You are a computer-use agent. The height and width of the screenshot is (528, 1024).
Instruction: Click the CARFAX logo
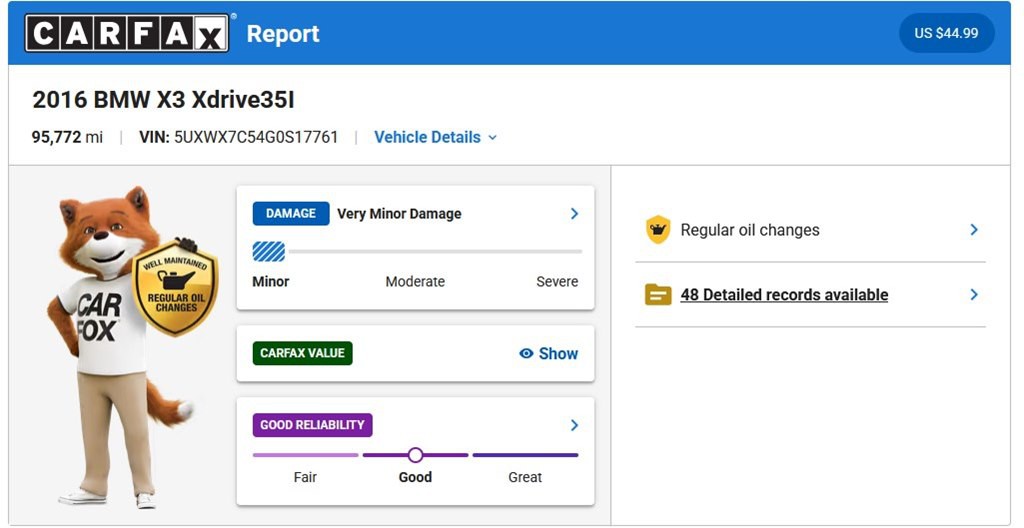click(x=127, y=33)
